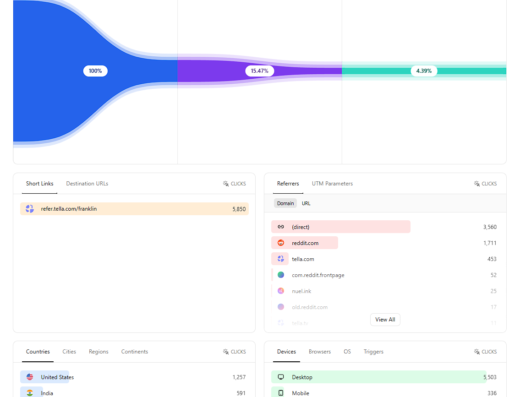Switch to the Continents tab
Screen dimensions: 520x397
pos(134,352)
